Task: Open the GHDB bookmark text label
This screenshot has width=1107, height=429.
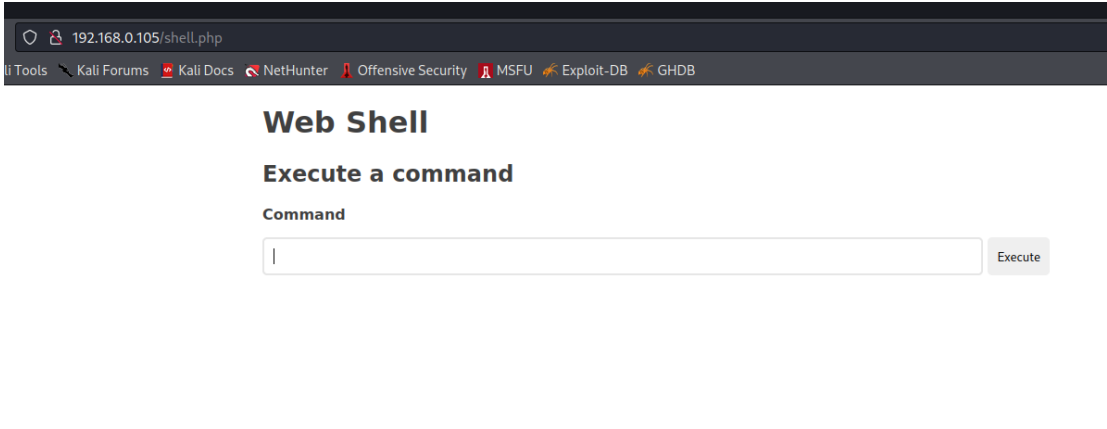Action: [676, 71]
